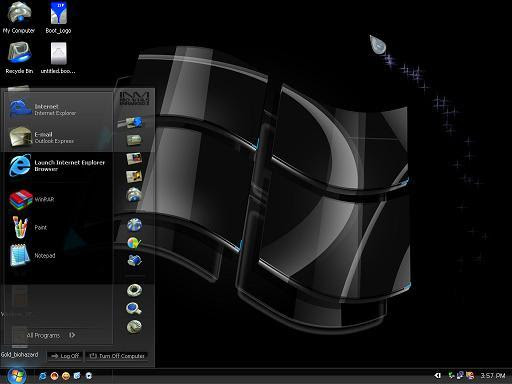This screenshot has width=512, height=384.
Task: Click the green network tray icon
Action: click(x=452, y=376)
